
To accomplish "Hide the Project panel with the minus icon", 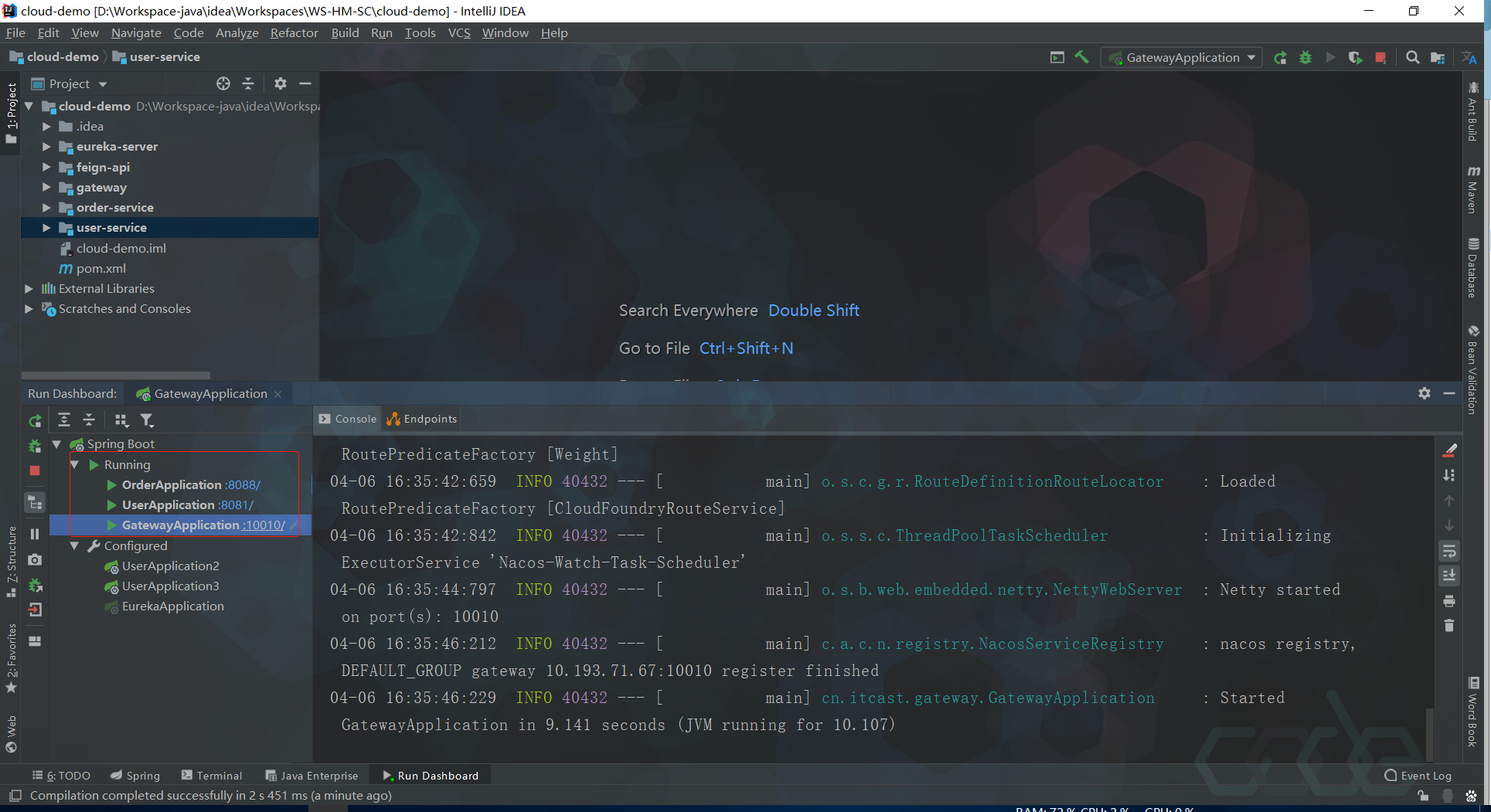I will tap(305, 83).
